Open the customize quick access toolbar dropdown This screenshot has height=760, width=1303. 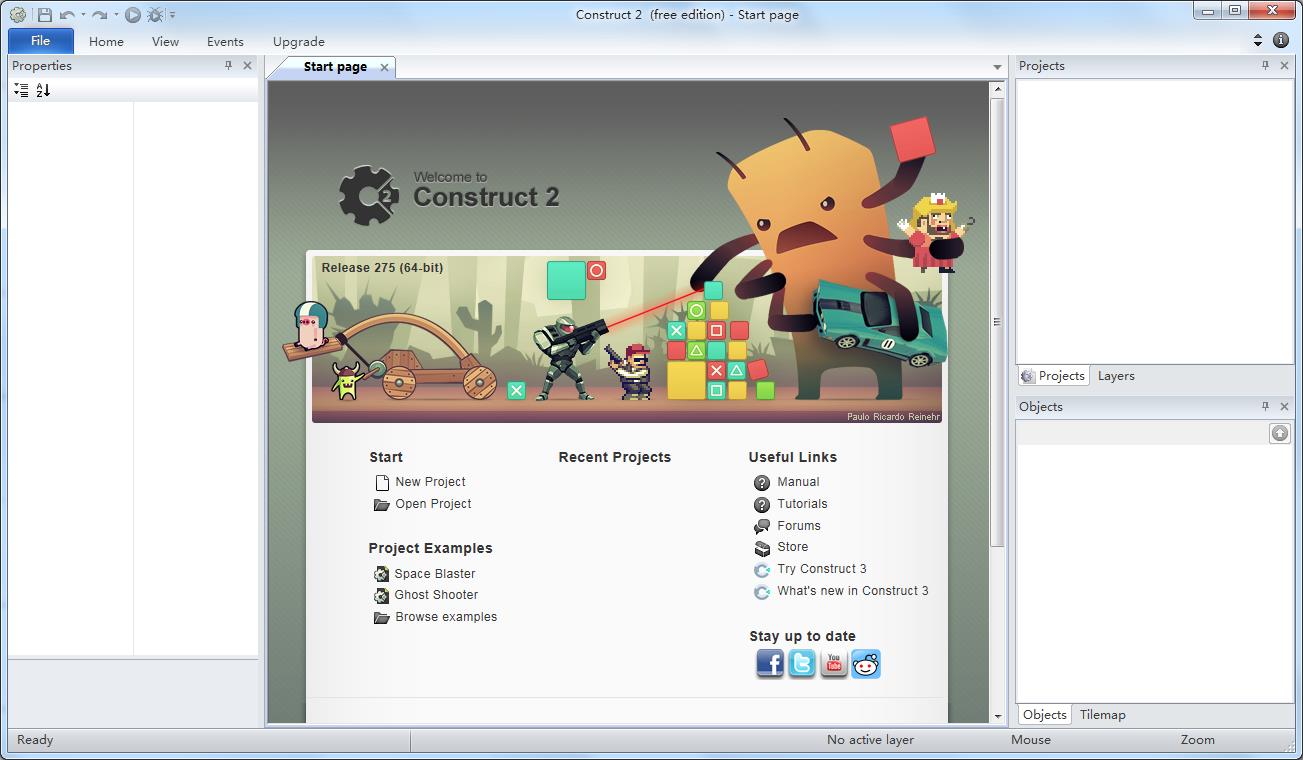coord(172,15)
